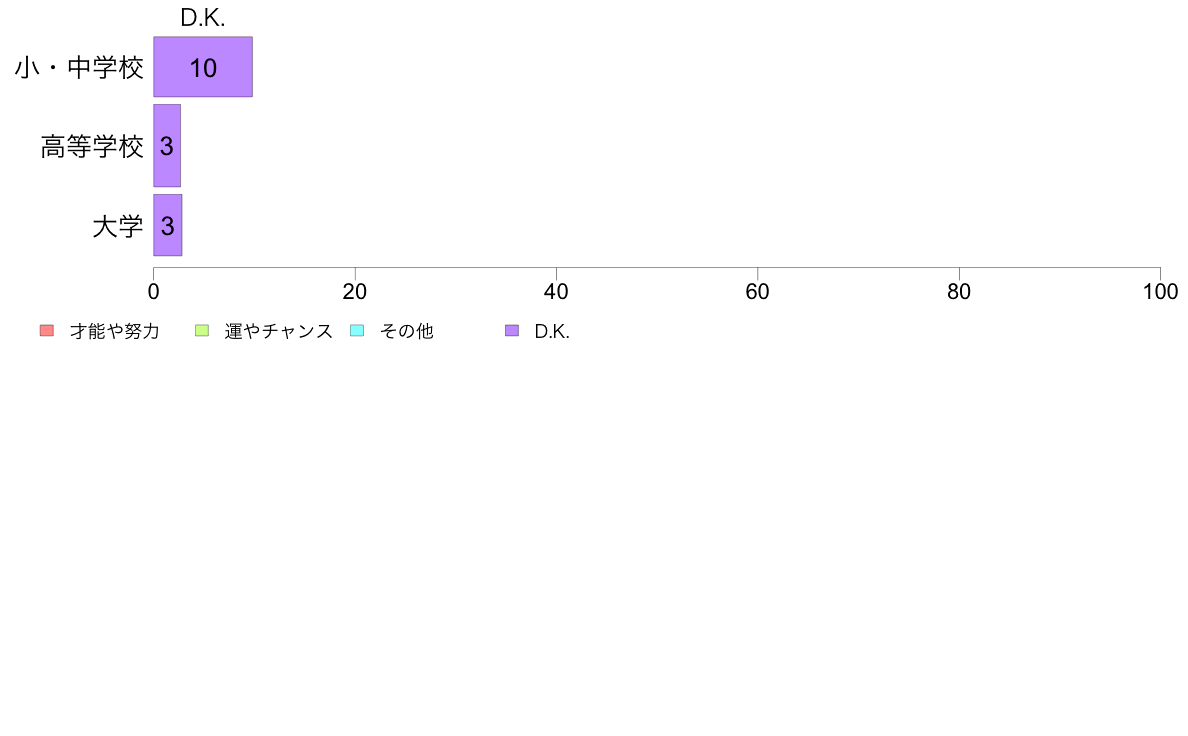Screen dimensions: 1188x736
Task: Select the 高等学校 bar showing 3
Action: coord(167,146)
